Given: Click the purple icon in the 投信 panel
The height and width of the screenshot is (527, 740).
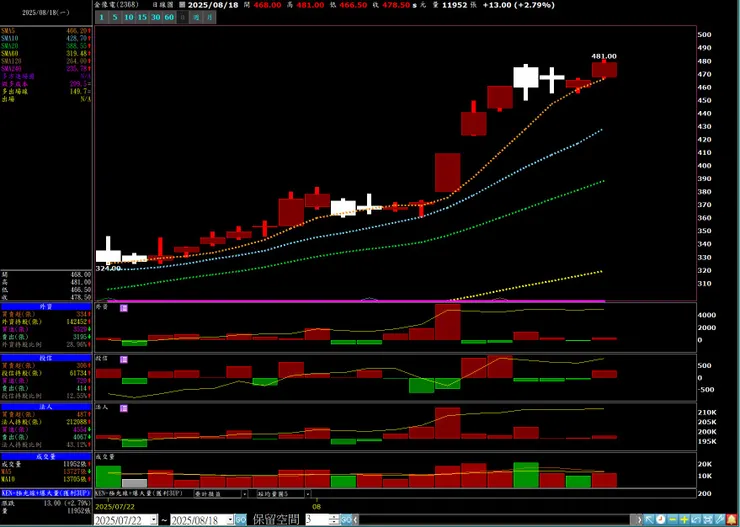Looking at the screenshot, I should coord(124,360).
